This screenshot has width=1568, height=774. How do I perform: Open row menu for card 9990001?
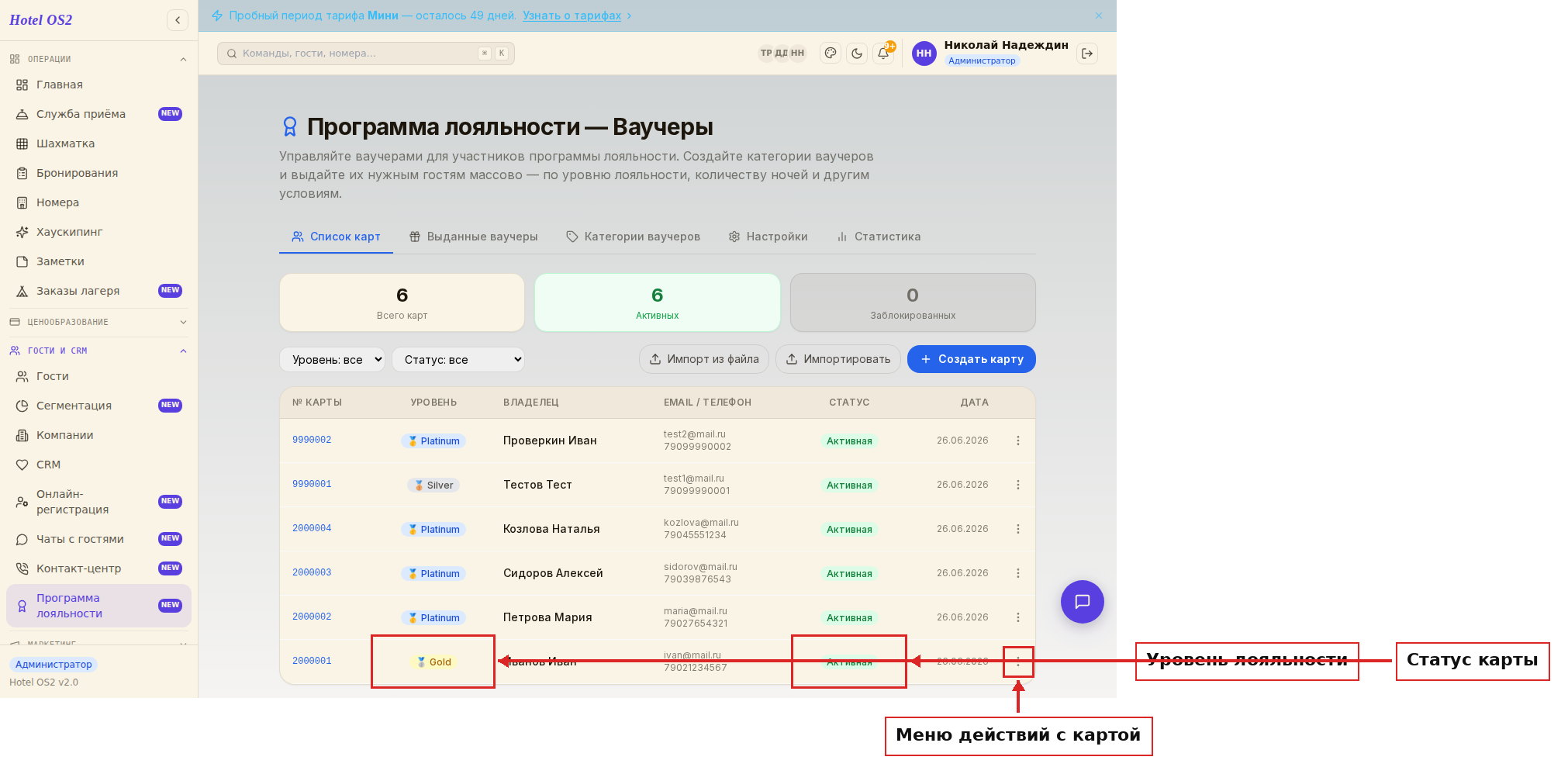(x=1018, y=485)
